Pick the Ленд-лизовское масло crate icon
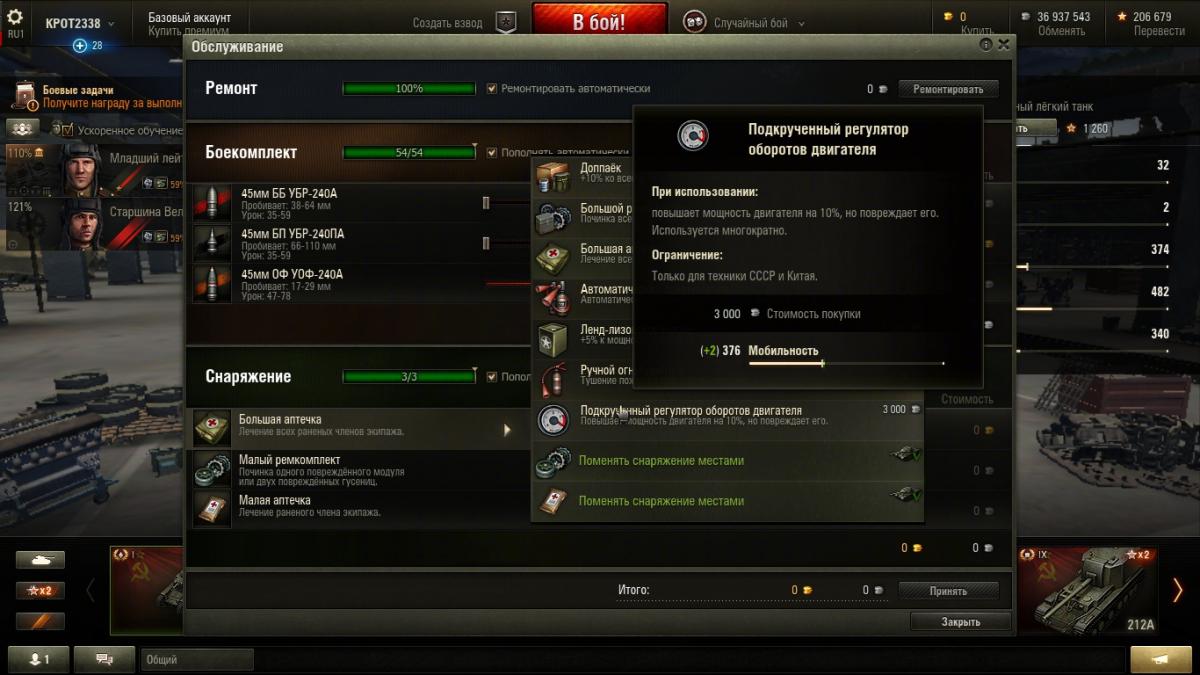The width and height of the screenshot is (1200, 675). tap(553, 339)
